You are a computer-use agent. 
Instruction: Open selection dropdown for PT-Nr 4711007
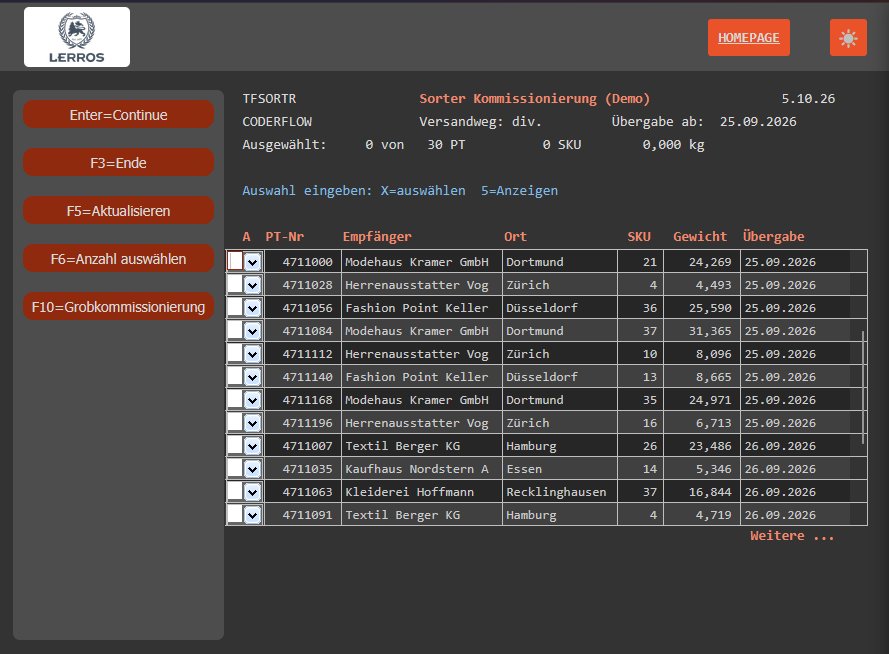tap(252, 446)
